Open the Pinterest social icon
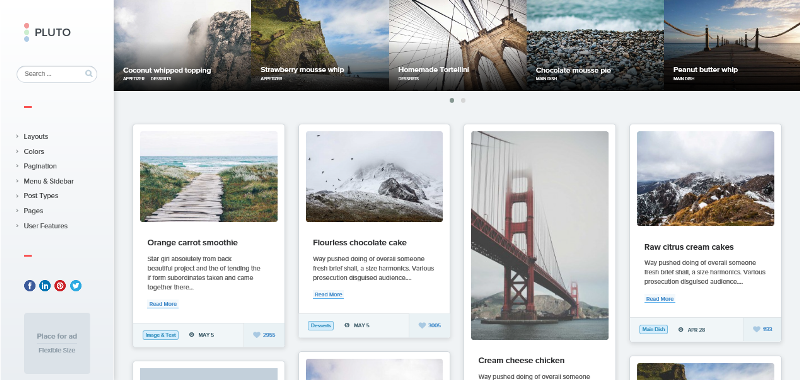The height and width of the screenshot is (380, 800). click(x=60, y=286)
